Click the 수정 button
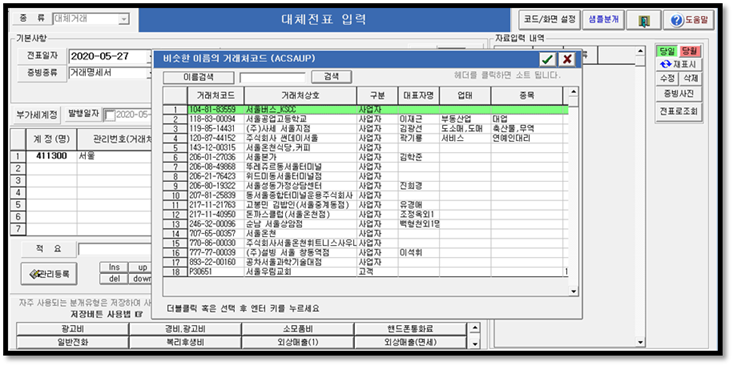Viewport: 733px width, 366px height. pyautogui.click(x=667, y=78)
